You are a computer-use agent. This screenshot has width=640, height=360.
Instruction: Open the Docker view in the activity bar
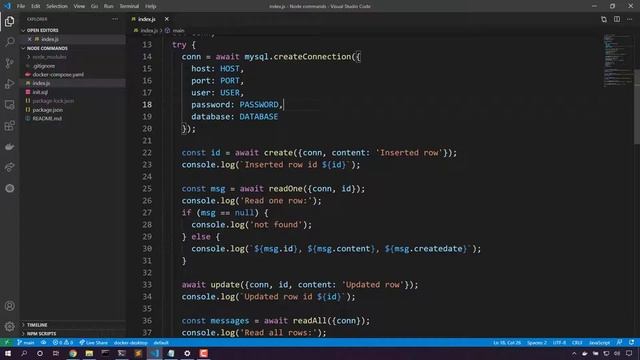(10, 147)
